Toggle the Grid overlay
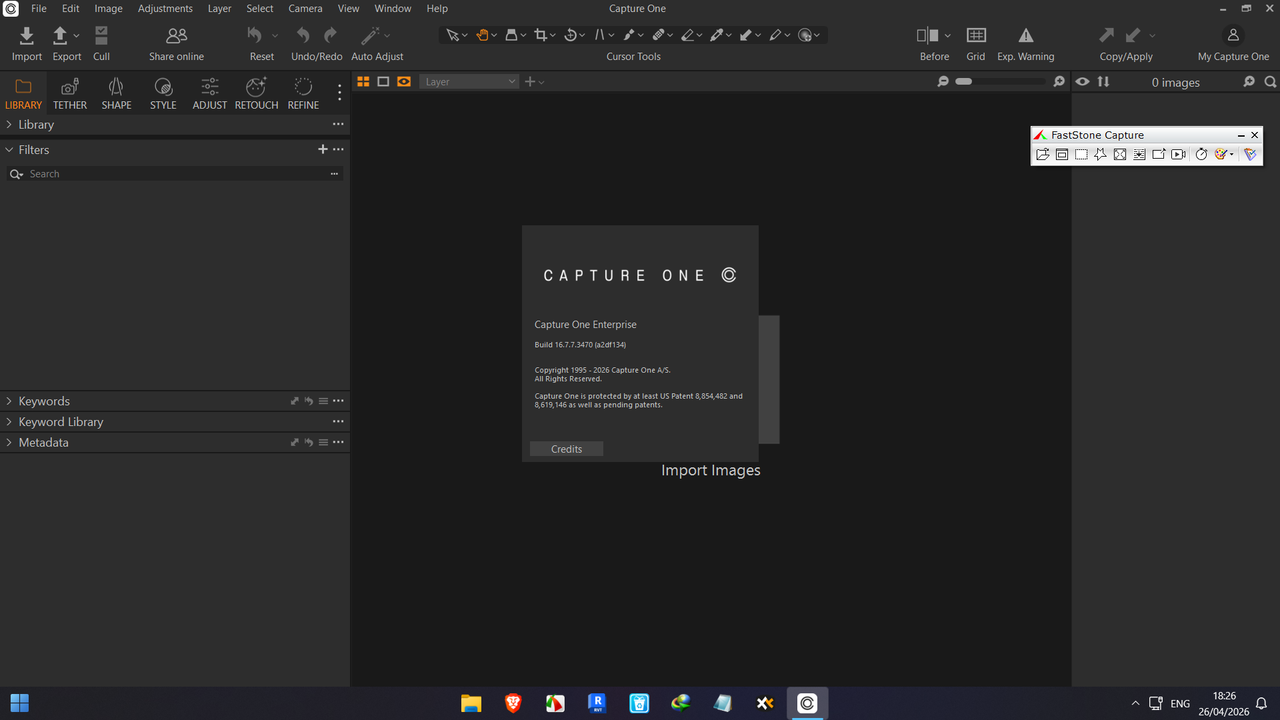1280x720 pixels. point(976,35)
